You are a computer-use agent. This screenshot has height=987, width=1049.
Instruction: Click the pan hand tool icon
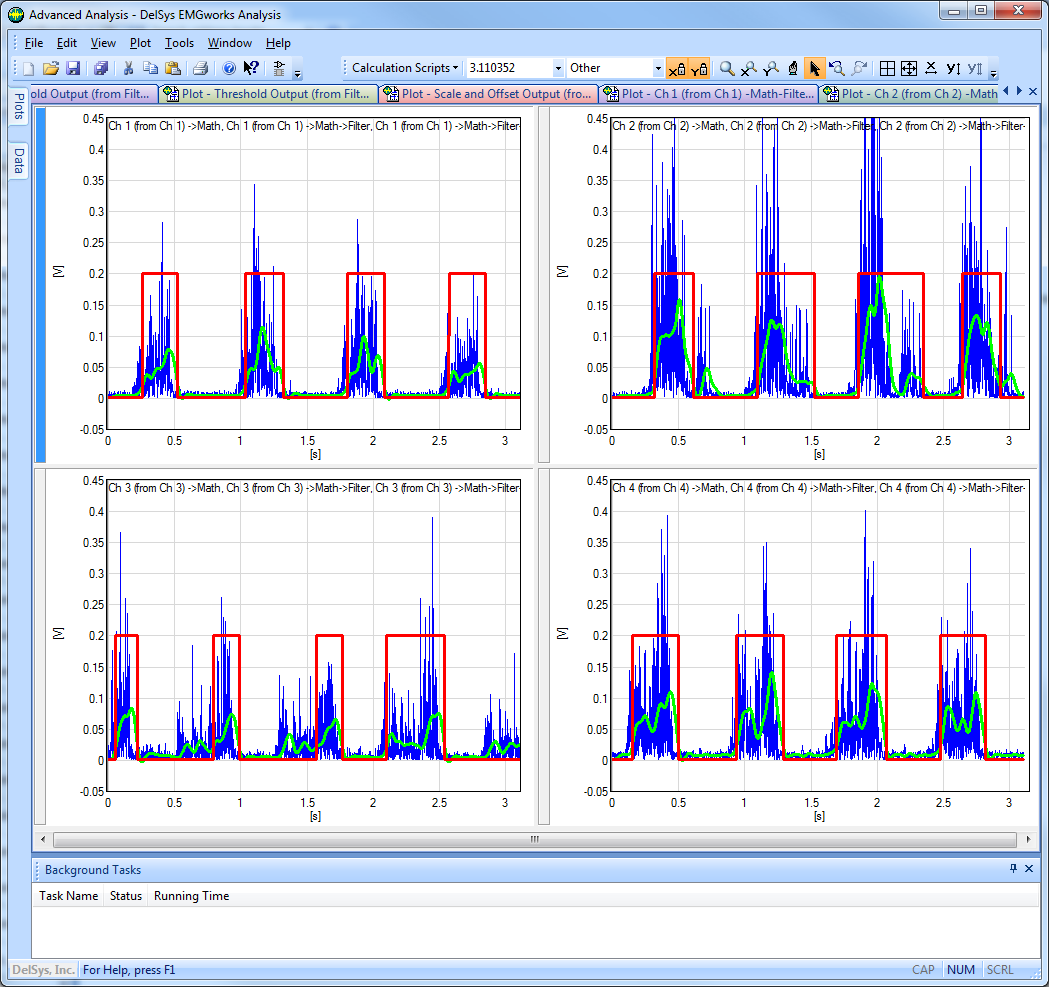point(792,69)
